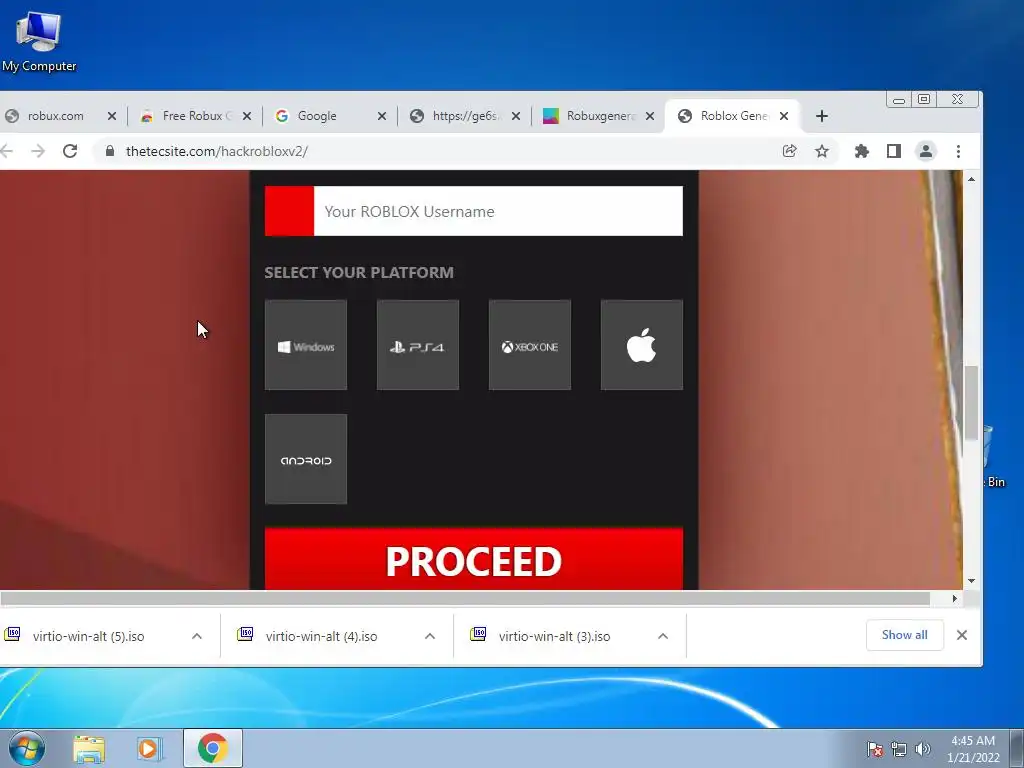Open the My Computer desktop icon
The height and width of the screenshot is (768, 1024).
pyautogui.click(x=39, y=40)
